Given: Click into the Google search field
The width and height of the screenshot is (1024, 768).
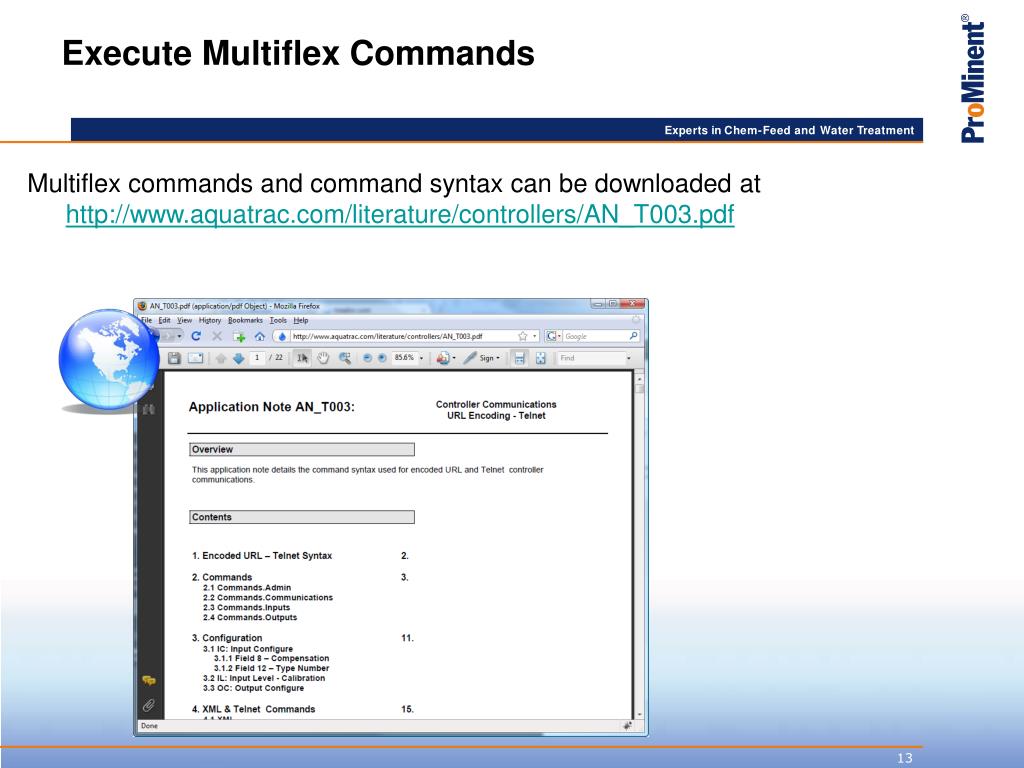Looking at the screenshot, I should pos(596,336).
